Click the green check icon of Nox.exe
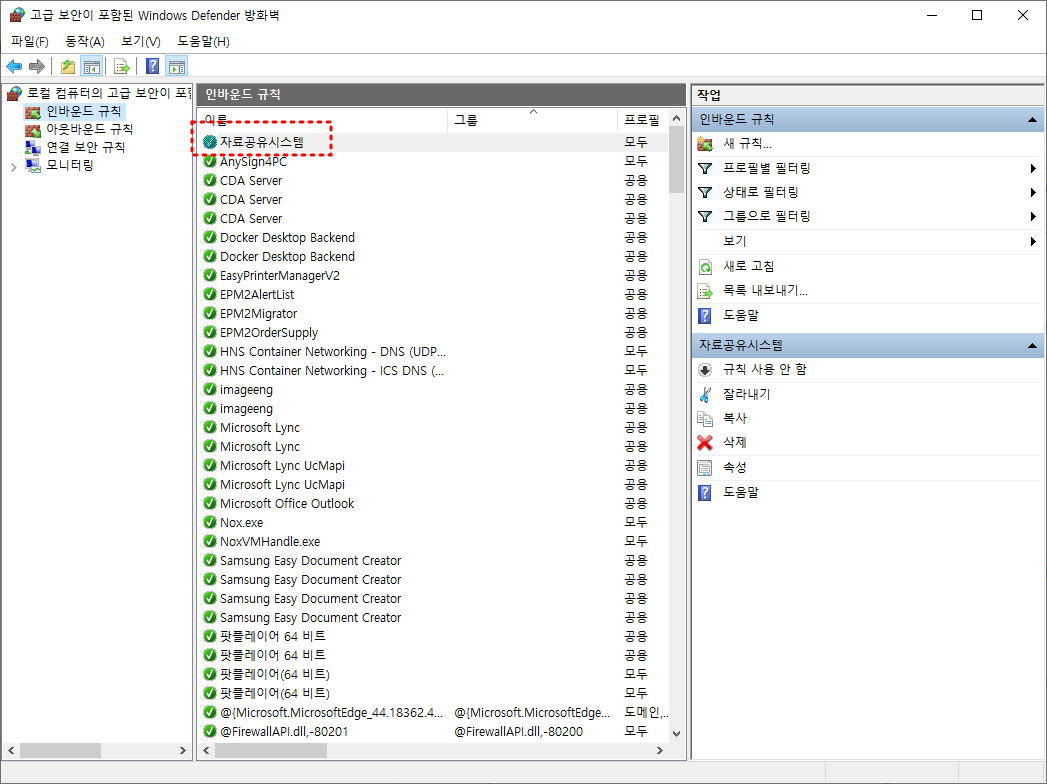This screenshot has width=1047, height=784. click(210, 522)
